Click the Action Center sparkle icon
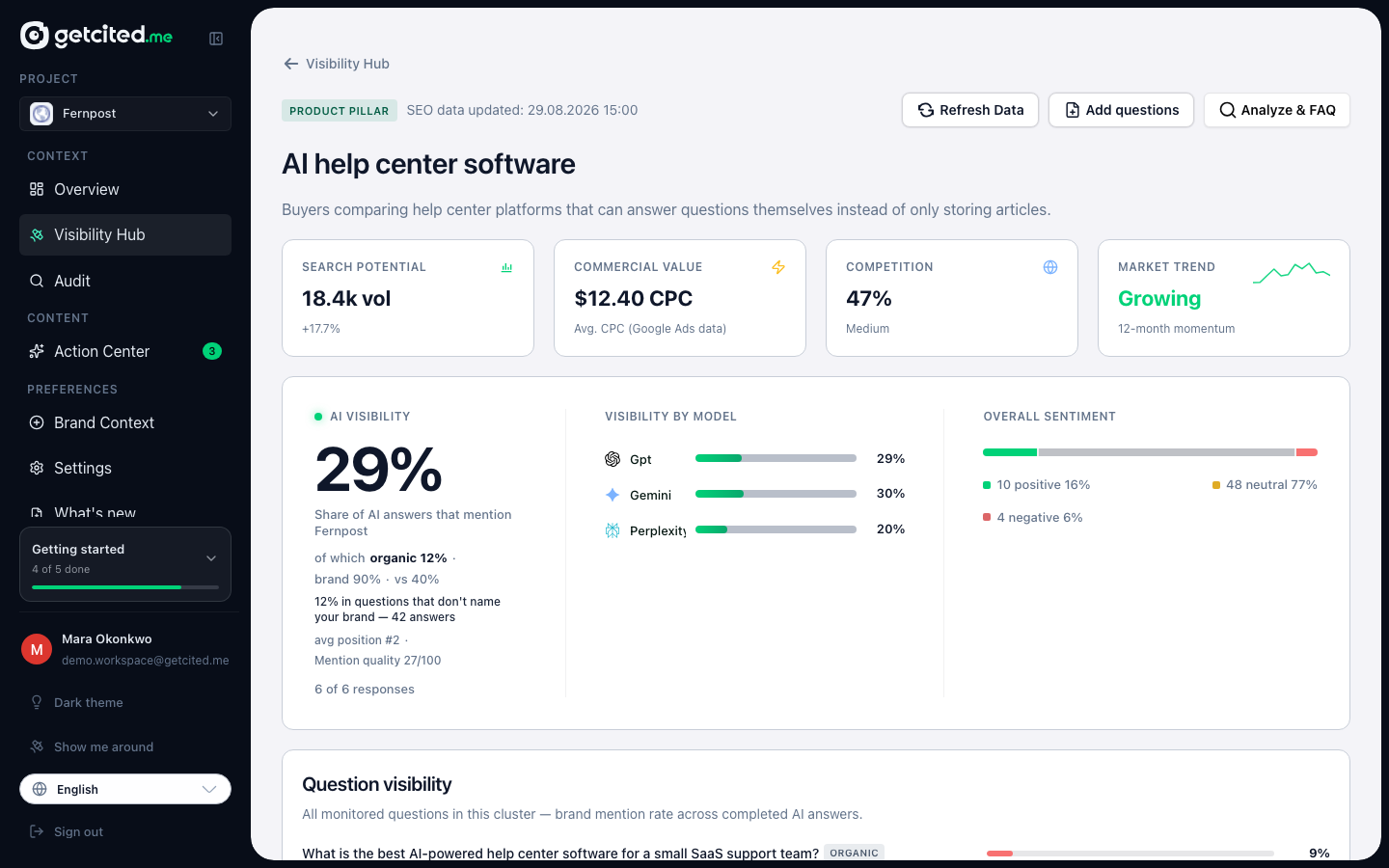The height and width of the screenshot is (868, 1389). coord(37,351)
